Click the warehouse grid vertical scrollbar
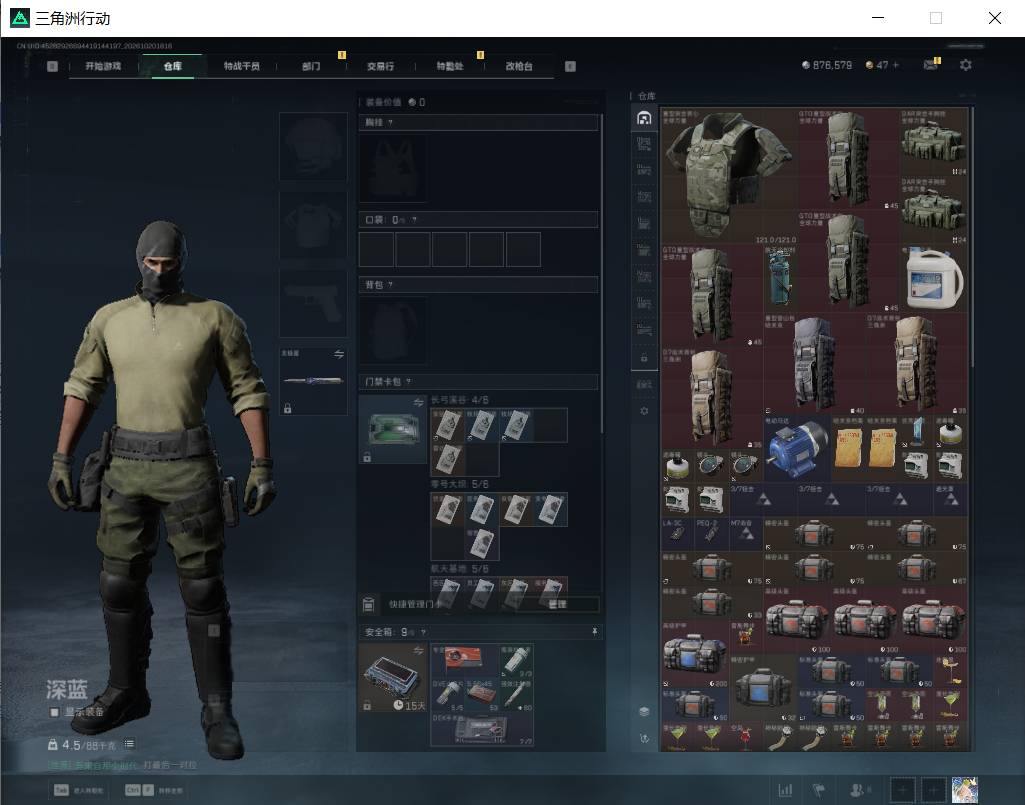This screenshot has width=1025, height=805. (973, 237)
